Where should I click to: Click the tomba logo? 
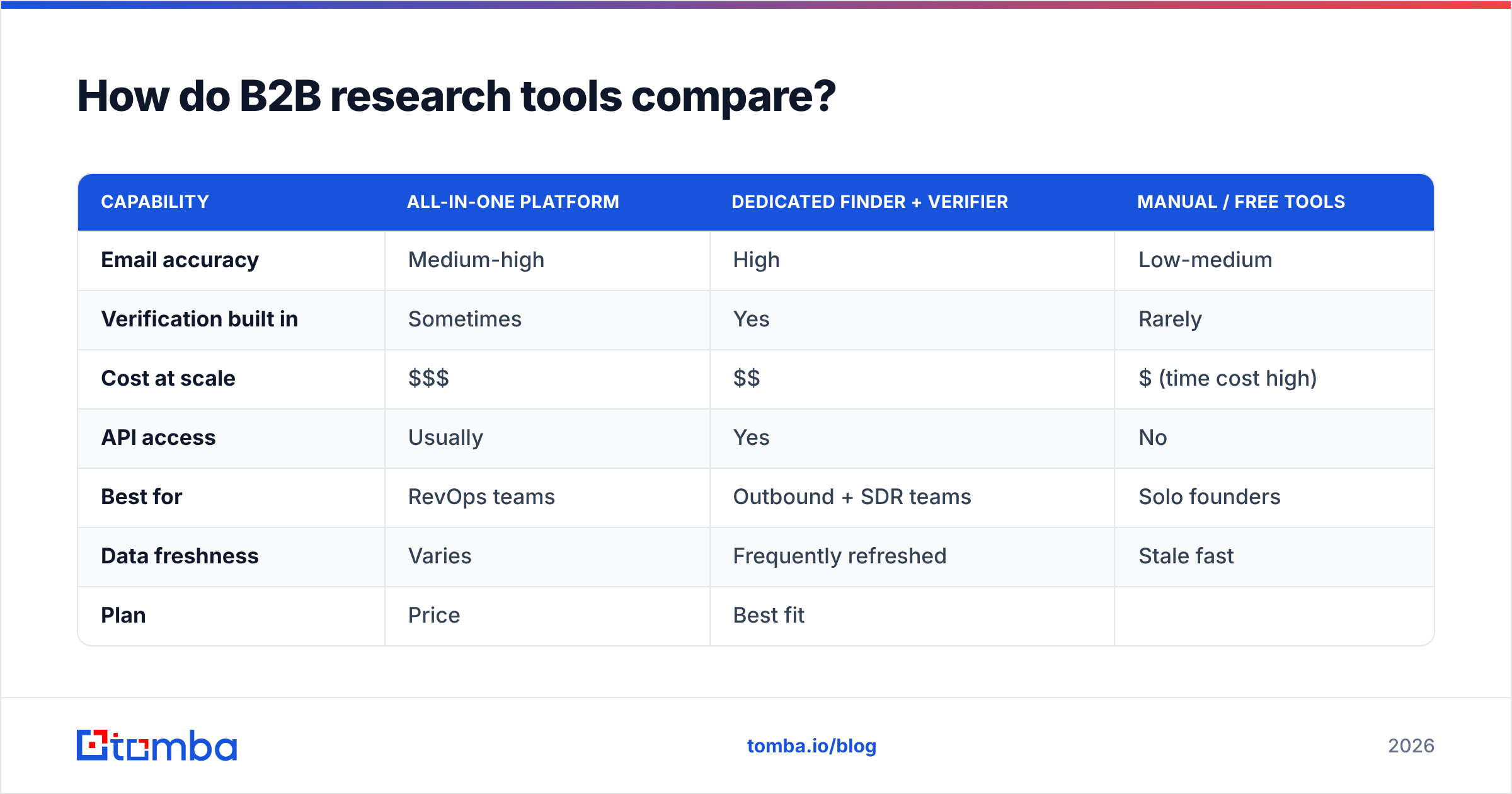(x=157, y=745)
